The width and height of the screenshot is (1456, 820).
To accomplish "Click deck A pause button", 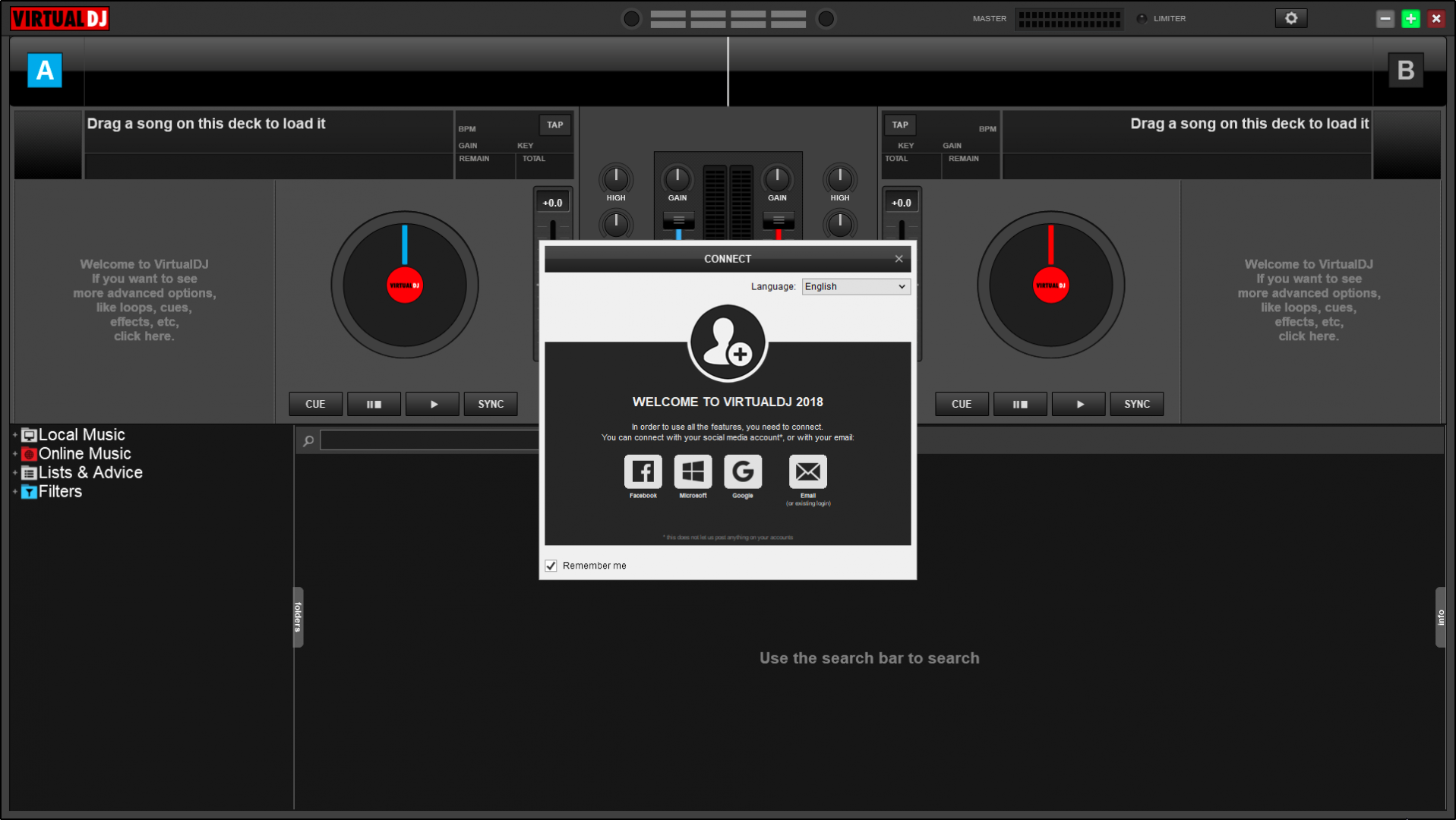I will click(x=374, y=404).
